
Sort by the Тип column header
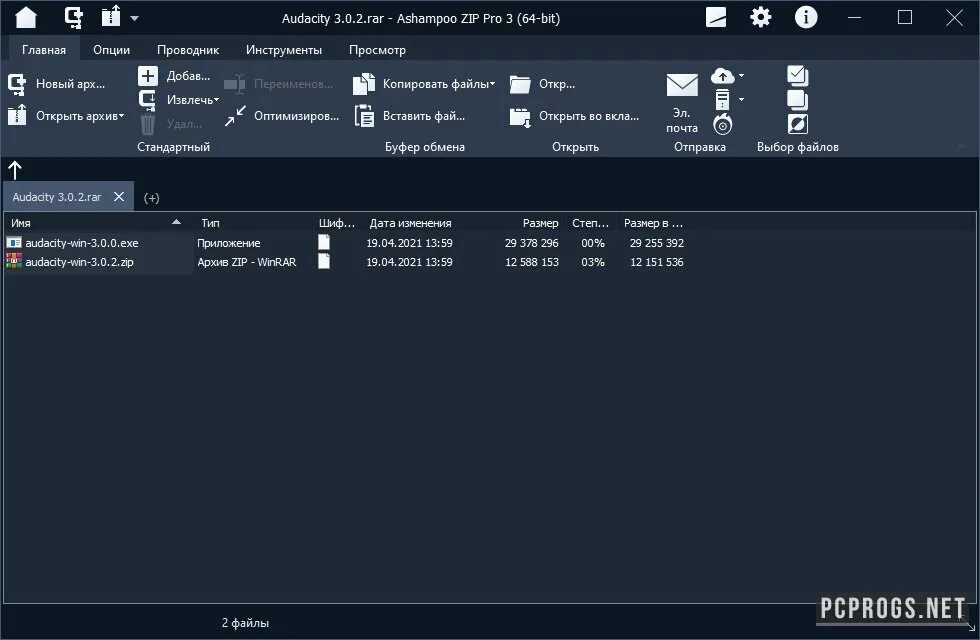tap(210, 223)
